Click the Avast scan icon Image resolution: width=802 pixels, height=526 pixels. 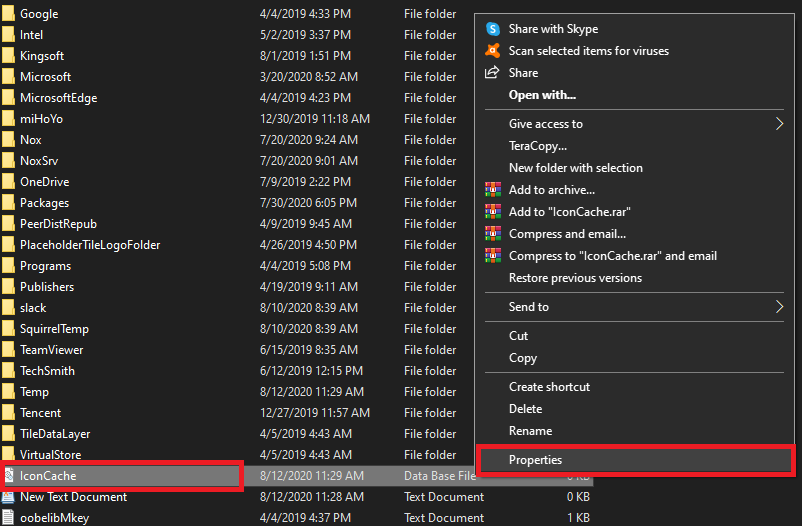pyautogui.click(x=493, y=51)
